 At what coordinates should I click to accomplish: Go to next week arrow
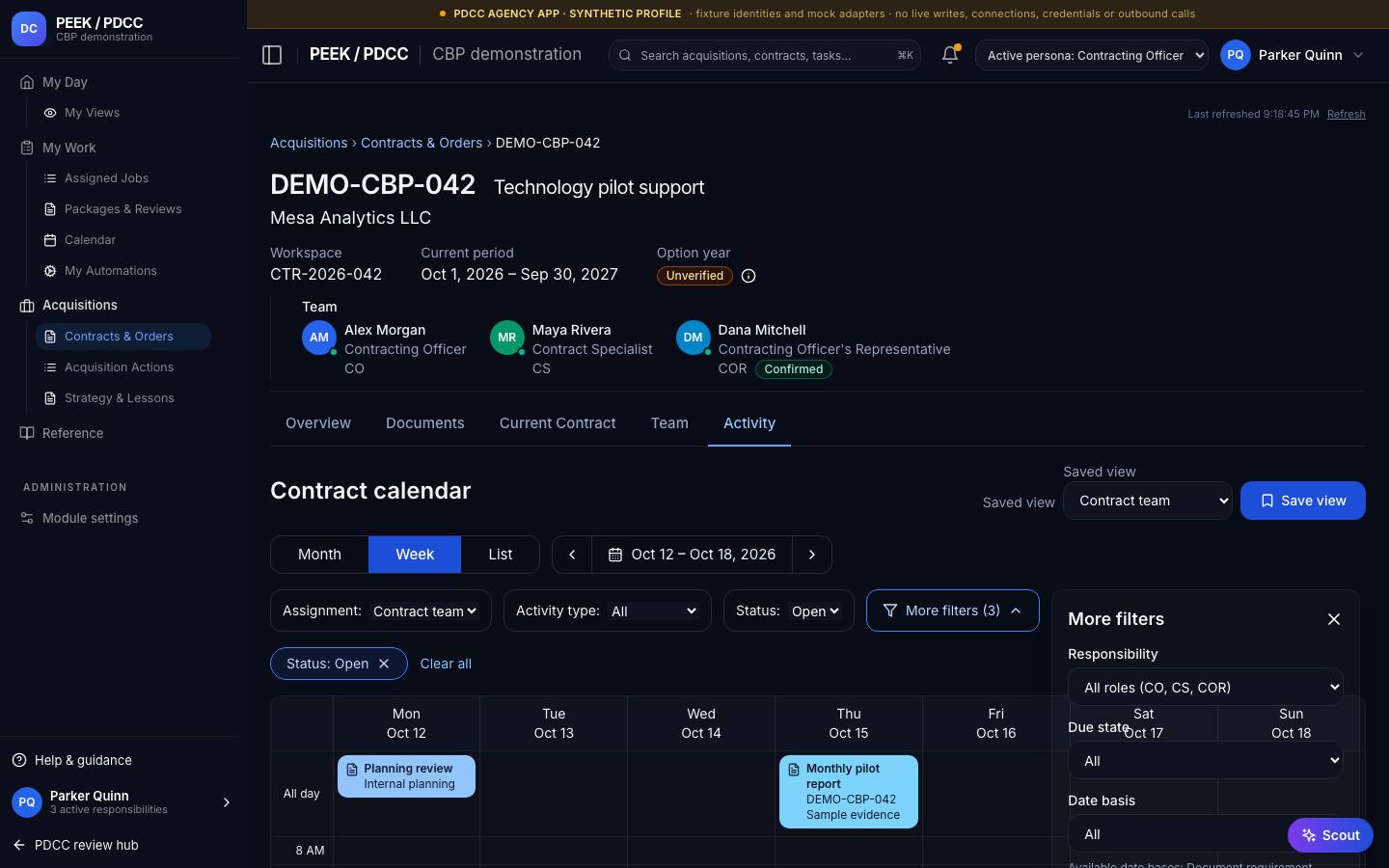coord(812,555)
